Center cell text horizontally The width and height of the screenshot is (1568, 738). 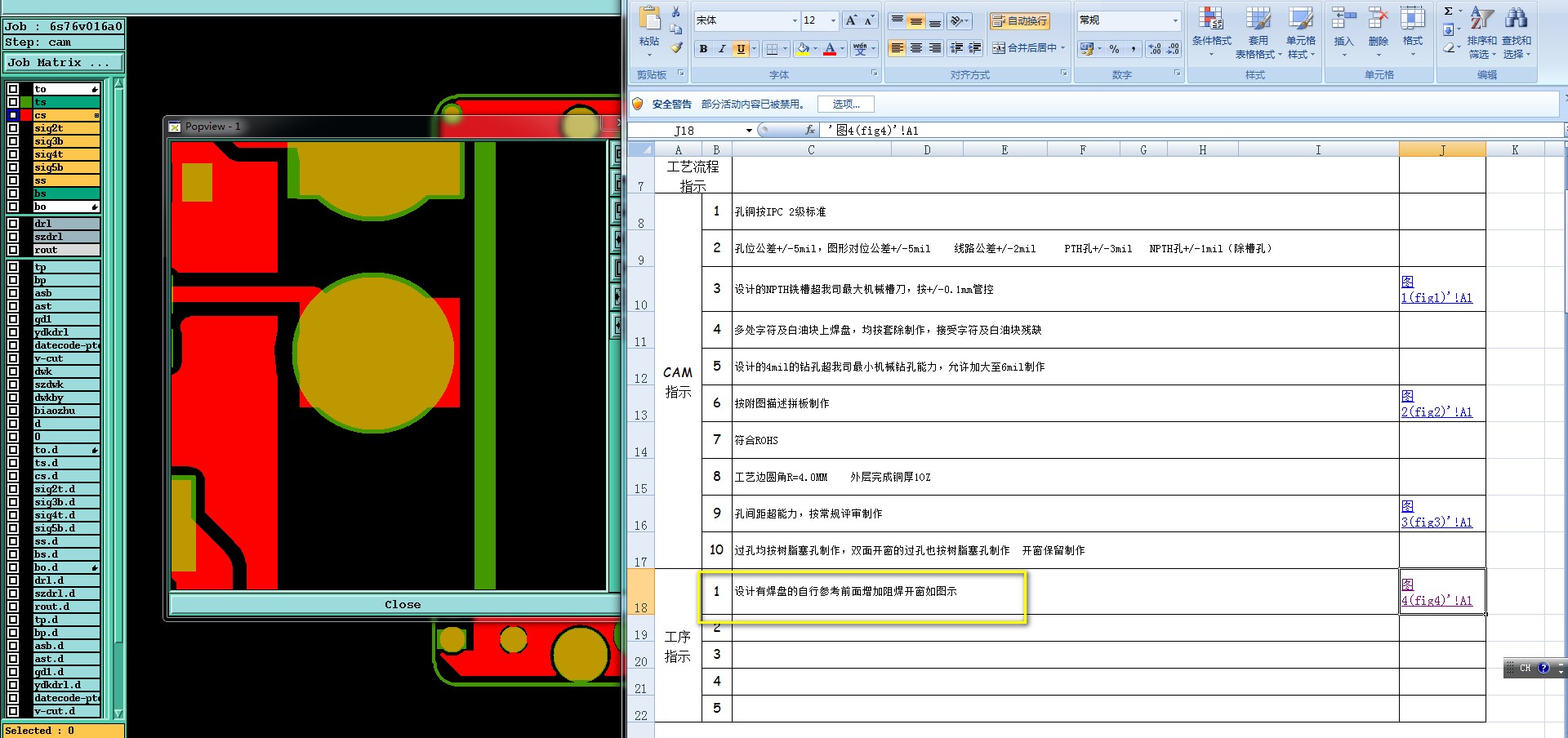pos(915,48)
